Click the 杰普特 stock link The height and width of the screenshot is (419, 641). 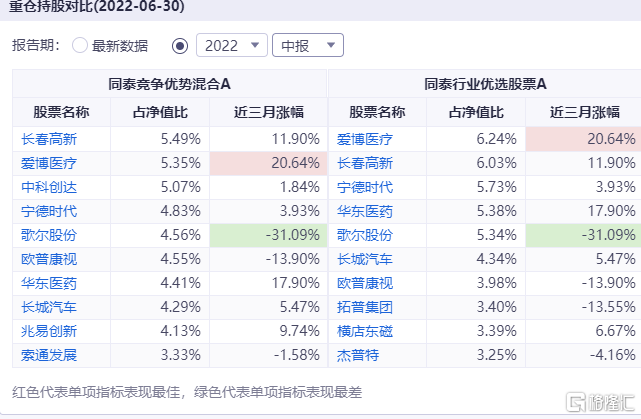(358, 354)
